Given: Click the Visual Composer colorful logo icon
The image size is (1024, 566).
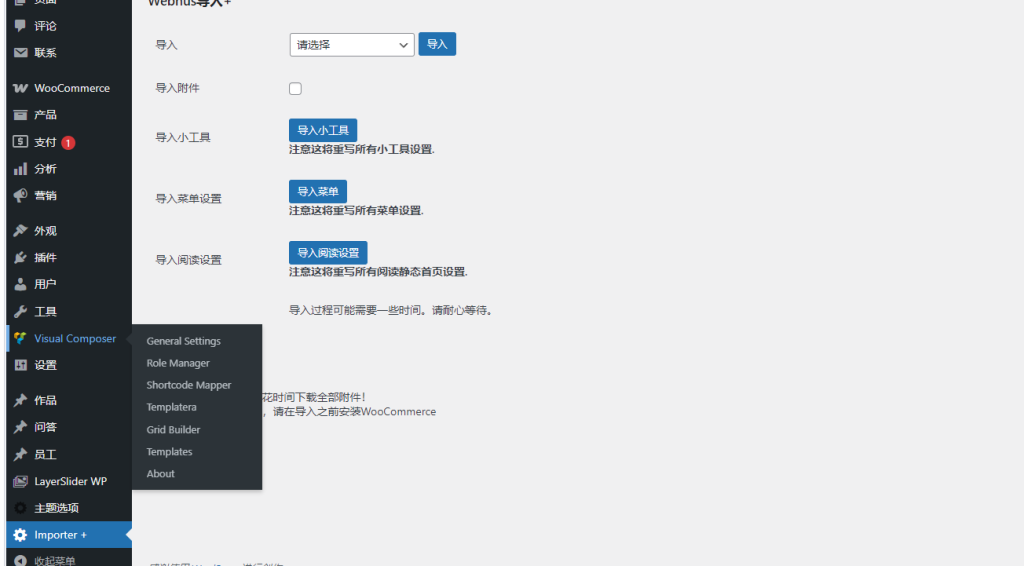Looking at the screenshot, I should click(x=20, y=338).
